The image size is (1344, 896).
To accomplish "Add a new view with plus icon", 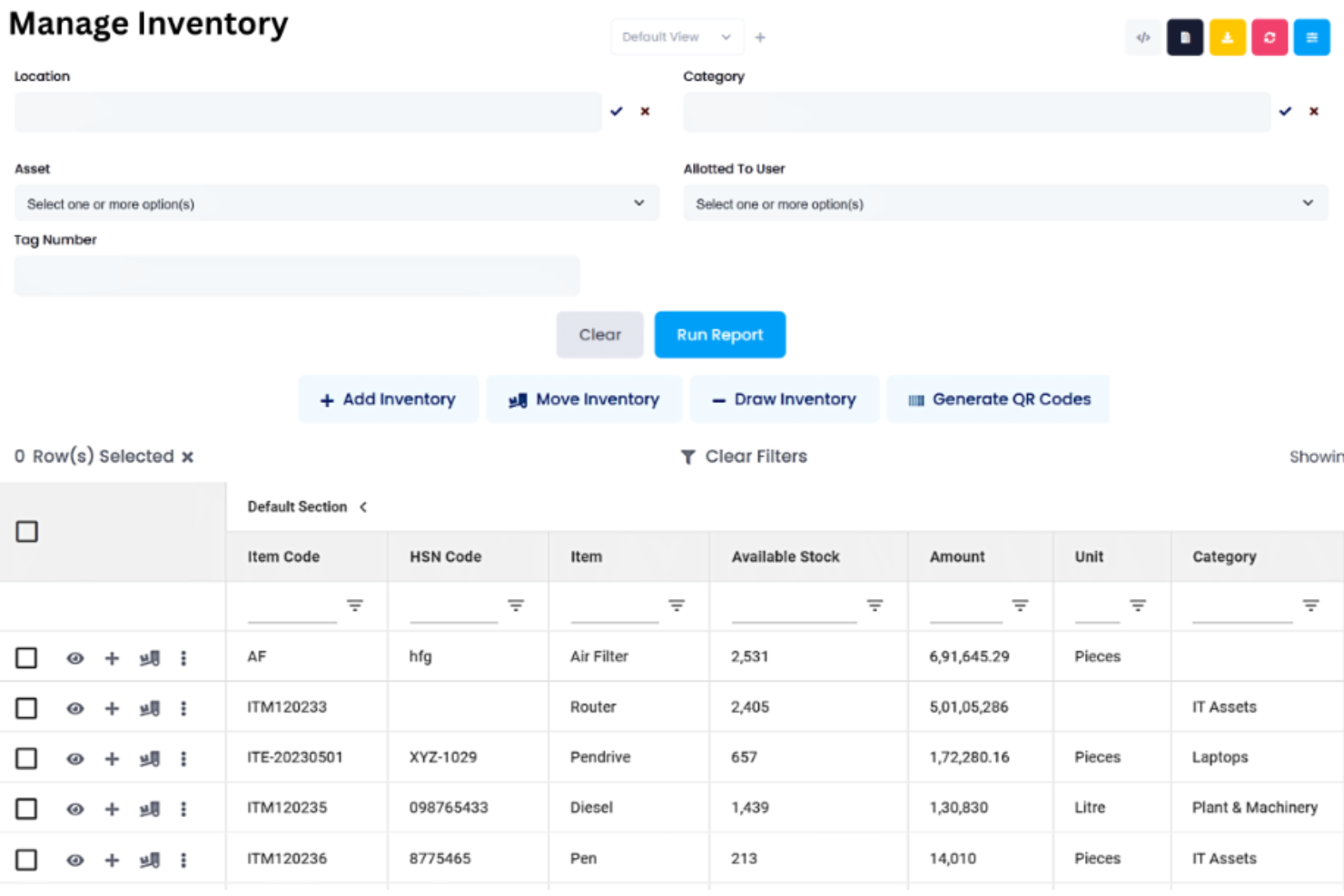I will coord(760,37).
